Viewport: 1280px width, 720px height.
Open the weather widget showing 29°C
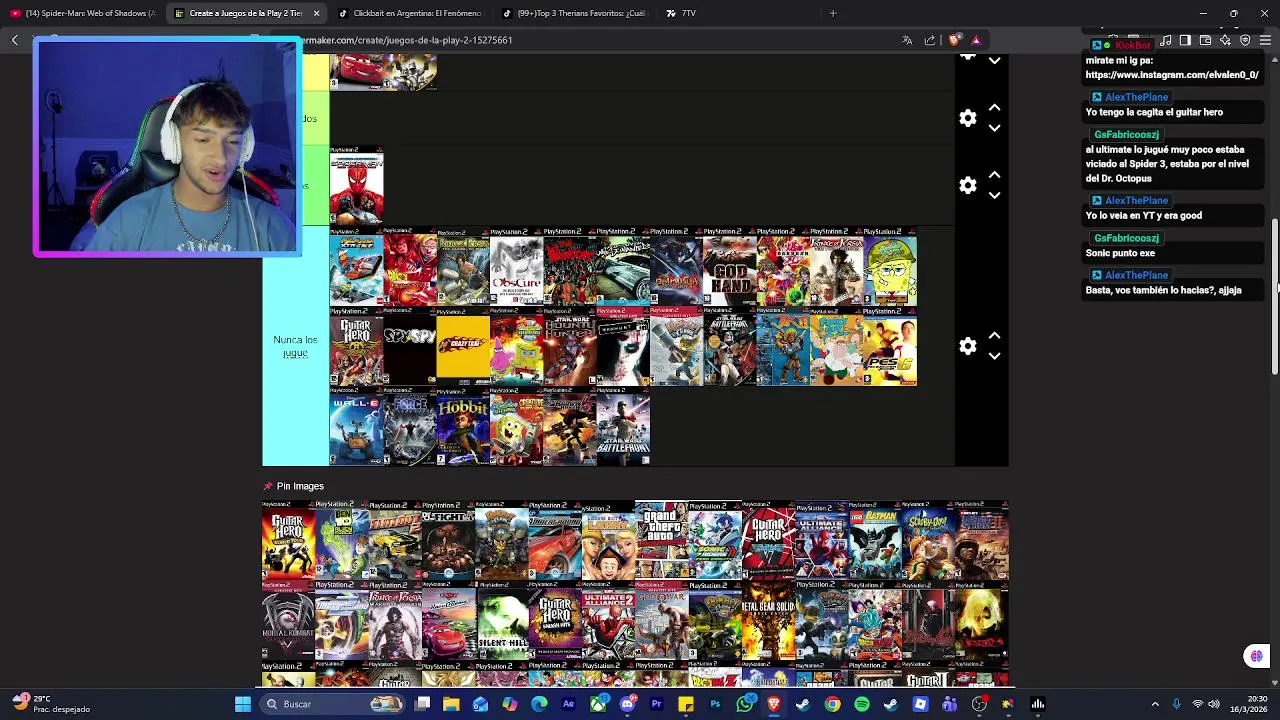(50, 704)
